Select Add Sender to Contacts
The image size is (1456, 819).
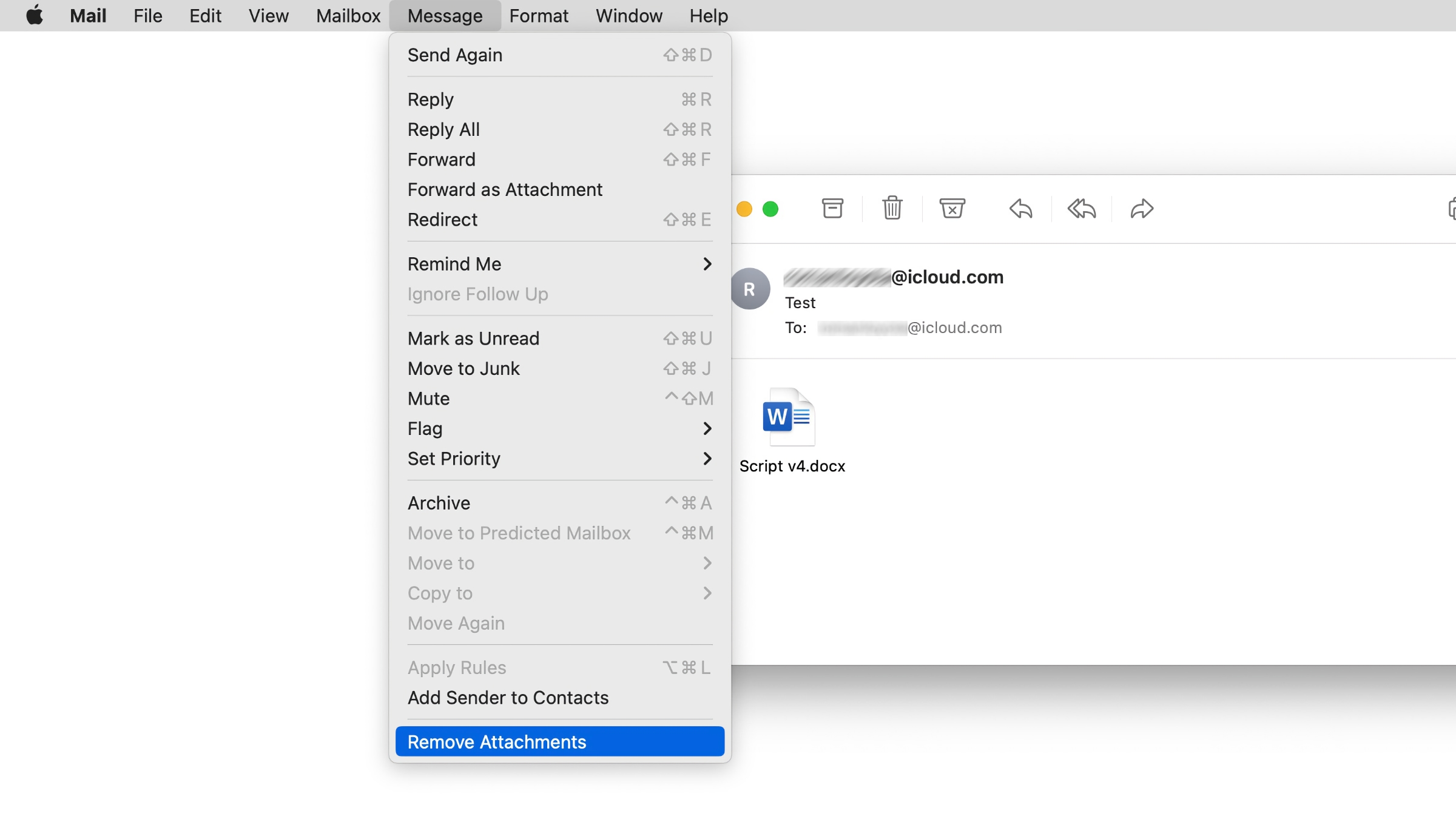[x=508, y=697]
